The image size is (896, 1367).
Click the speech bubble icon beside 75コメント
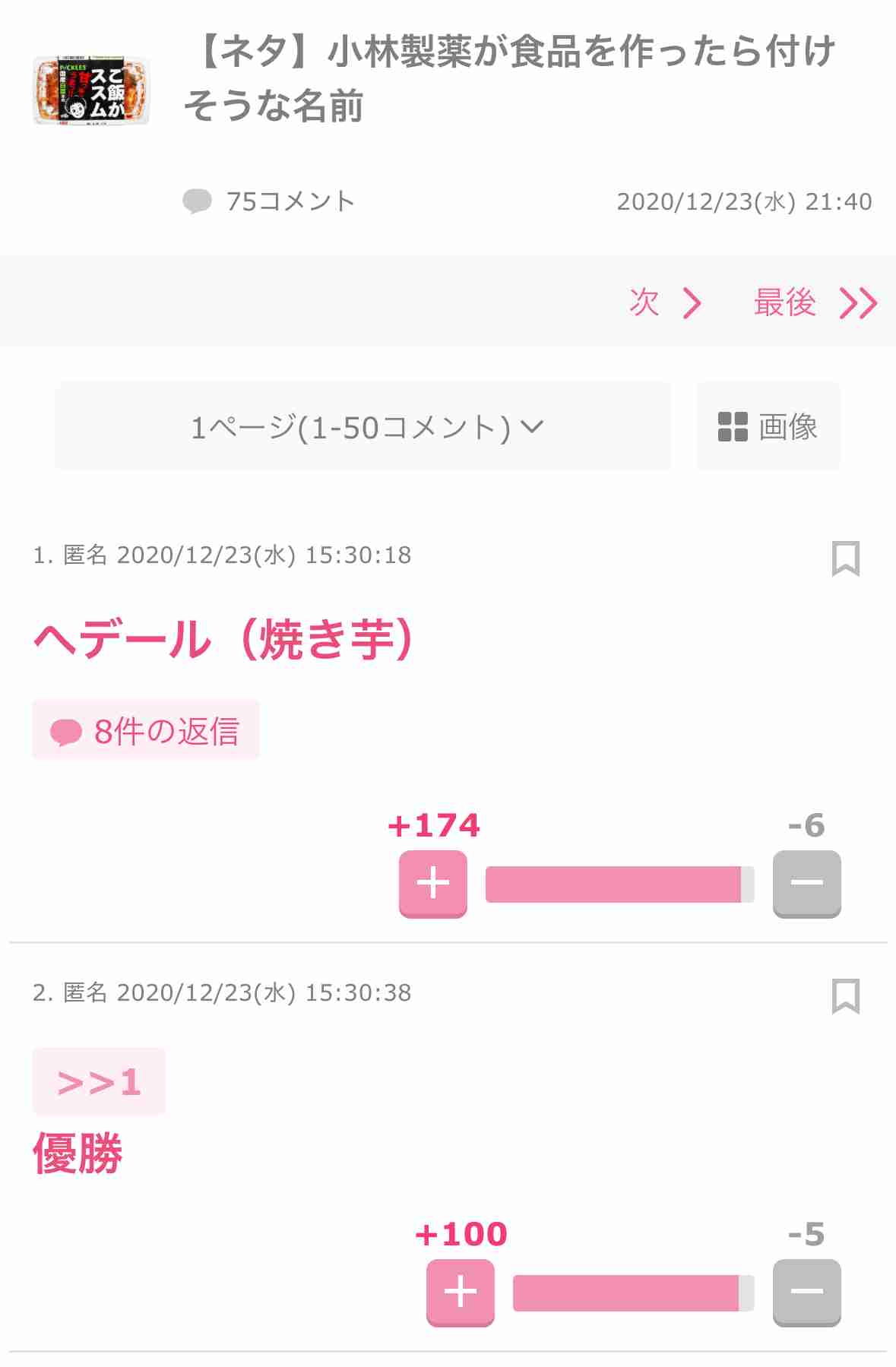(x=198, y=201)
